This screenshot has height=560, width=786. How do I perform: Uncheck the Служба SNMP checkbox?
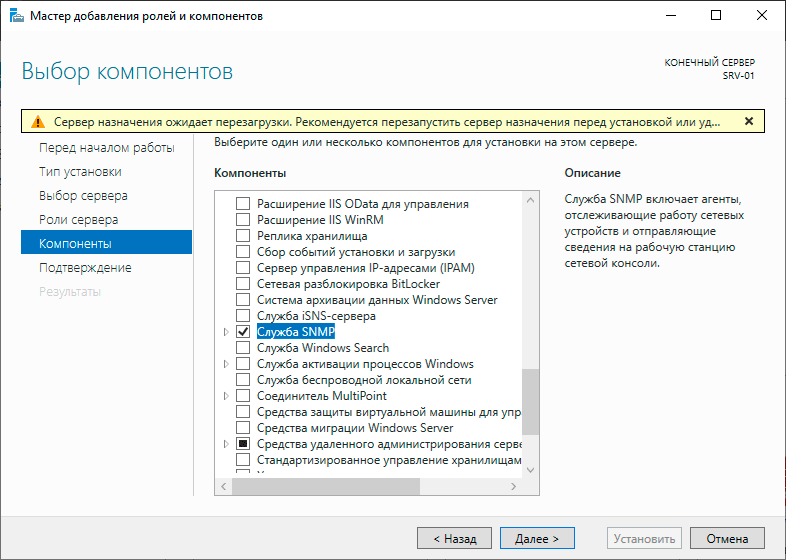pos(242,332)
